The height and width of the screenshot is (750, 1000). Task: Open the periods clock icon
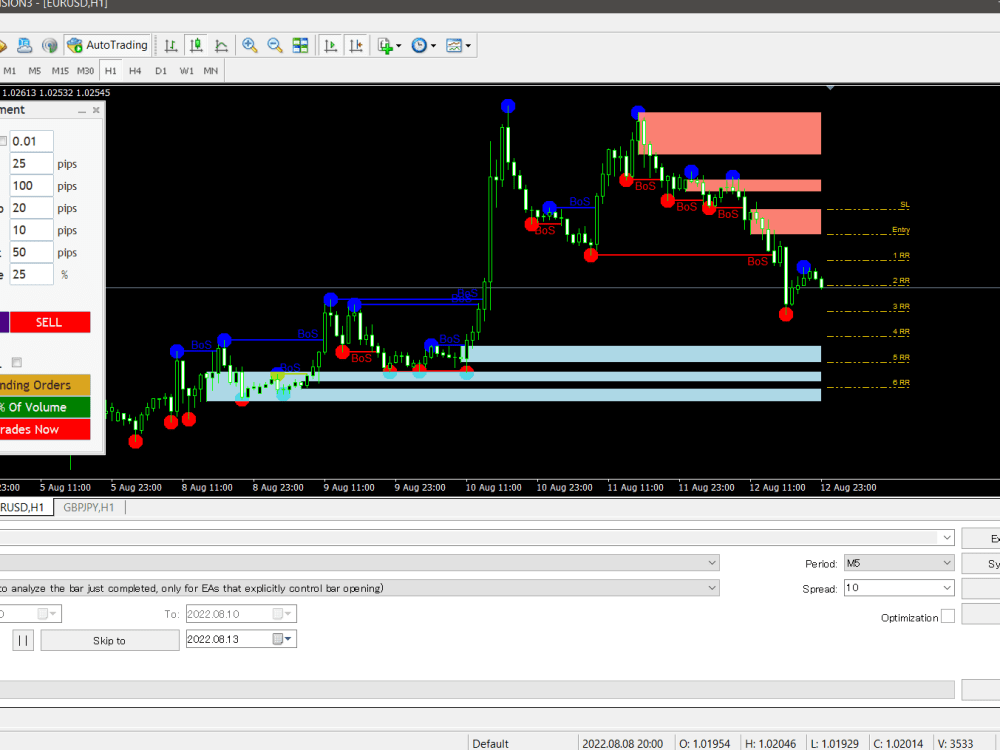coord(419,45)
